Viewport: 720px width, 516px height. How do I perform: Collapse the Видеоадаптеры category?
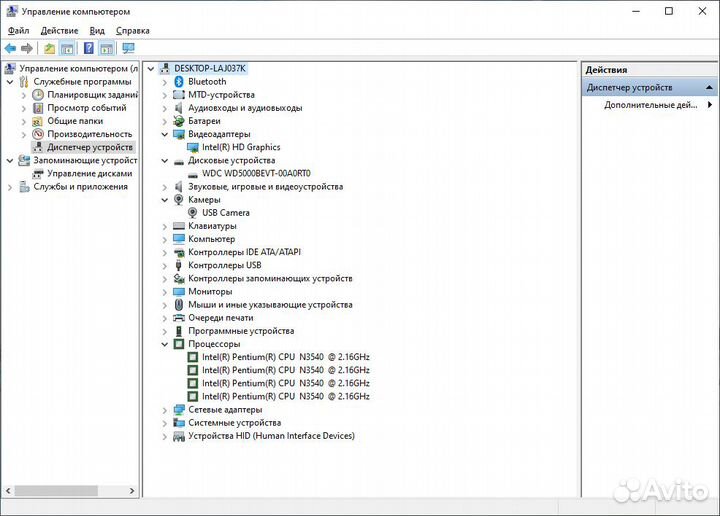click(164, 135)
